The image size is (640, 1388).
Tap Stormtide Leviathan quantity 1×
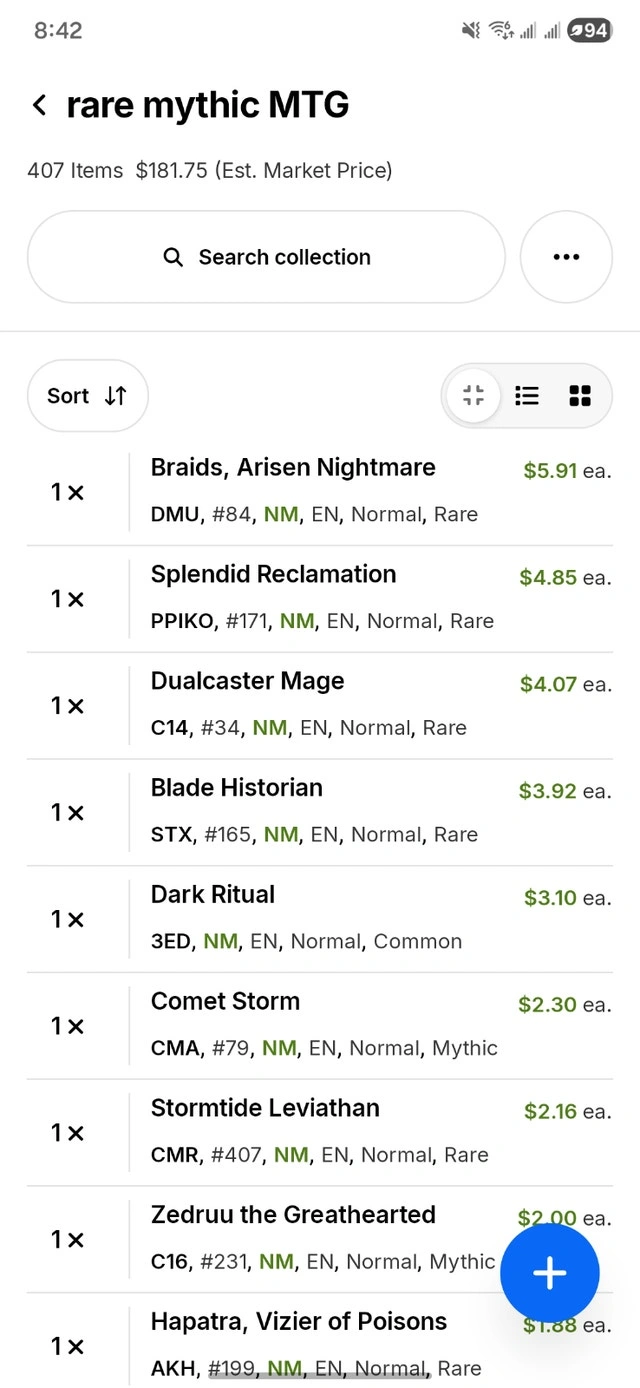(68, 1132)
